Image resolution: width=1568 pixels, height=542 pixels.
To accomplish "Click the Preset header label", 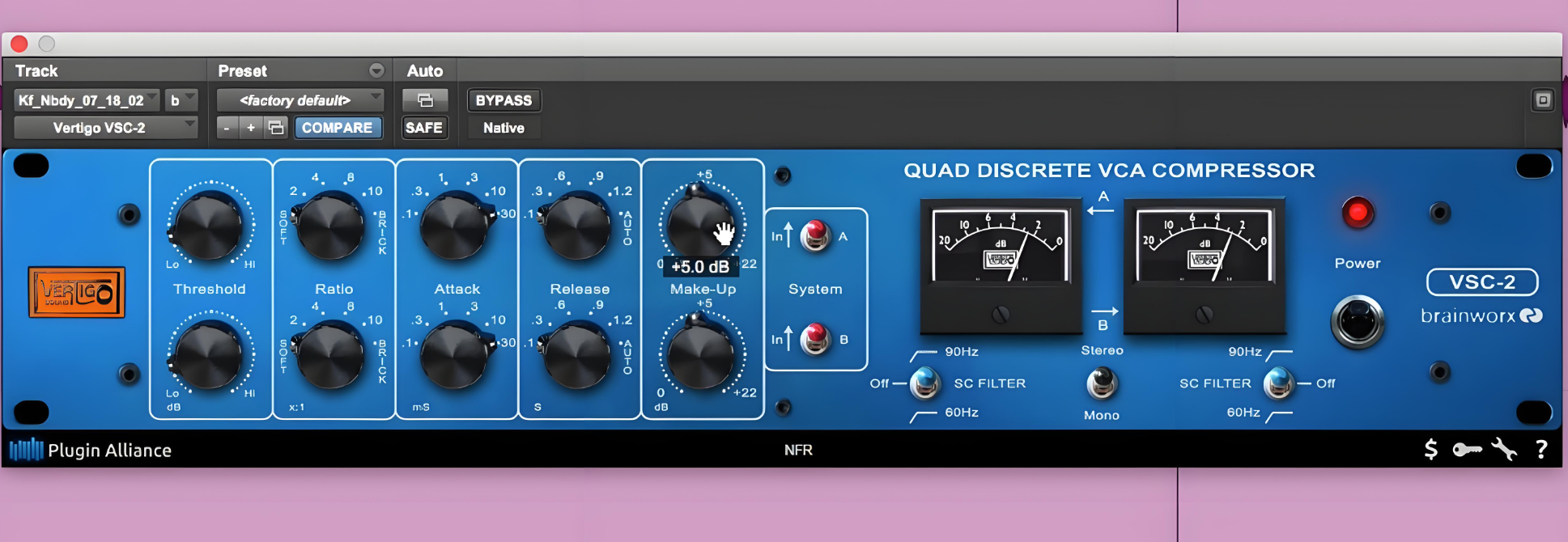I will [242, 70].
